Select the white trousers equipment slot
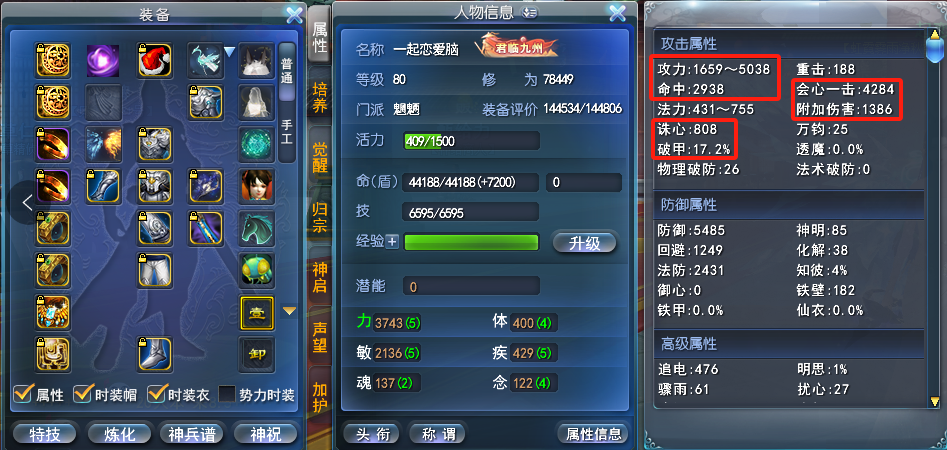947x450 pixels. [x=155, y=270]
